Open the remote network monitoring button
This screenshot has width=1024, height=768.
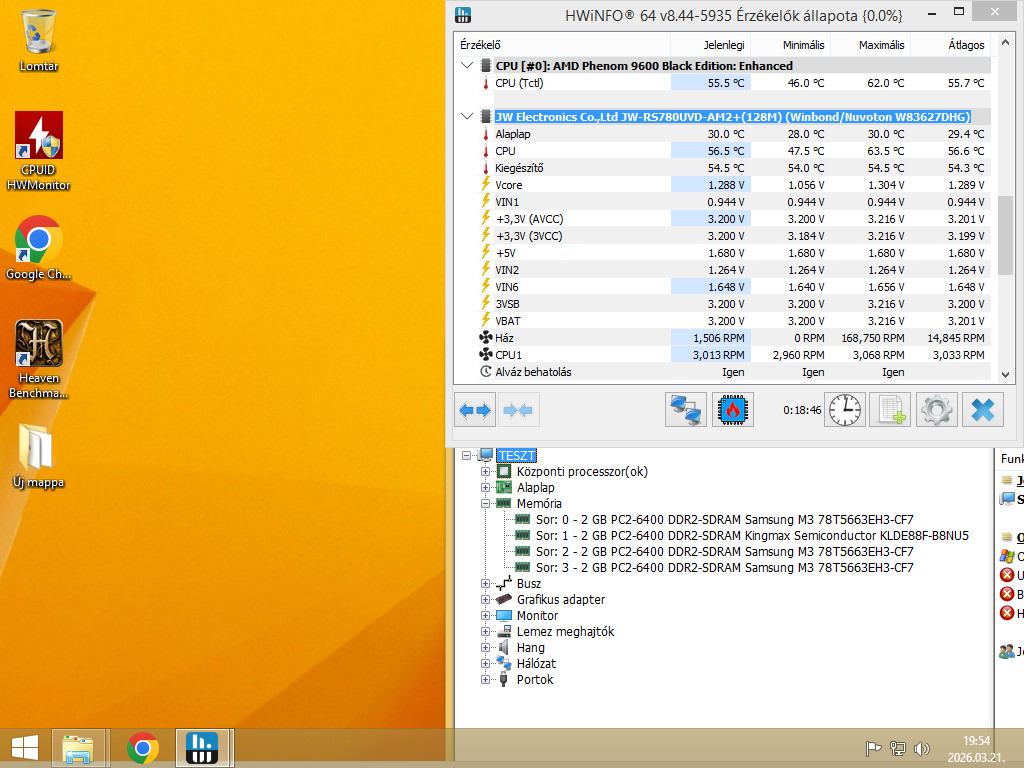(x=686, y=410)
